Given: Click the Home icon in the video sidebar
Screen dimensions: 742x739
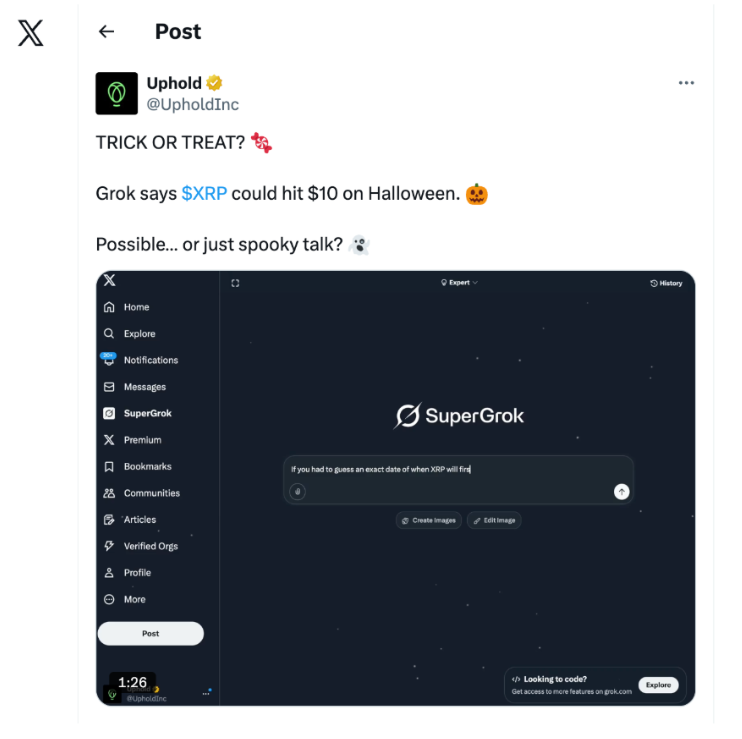Looking at the screenshot, I should point(109,307).
